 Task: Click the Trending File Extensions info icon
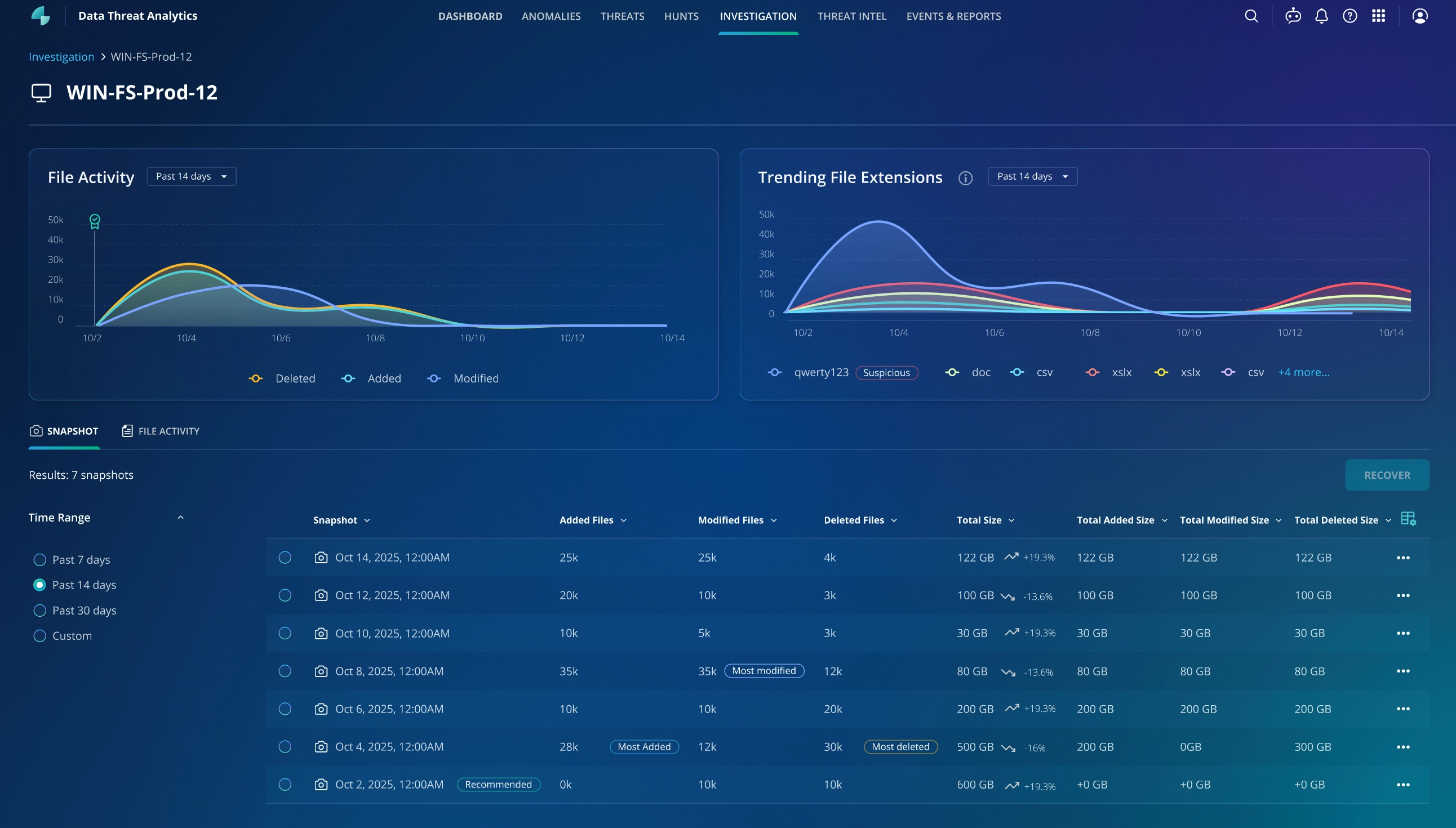click(965, 178)
